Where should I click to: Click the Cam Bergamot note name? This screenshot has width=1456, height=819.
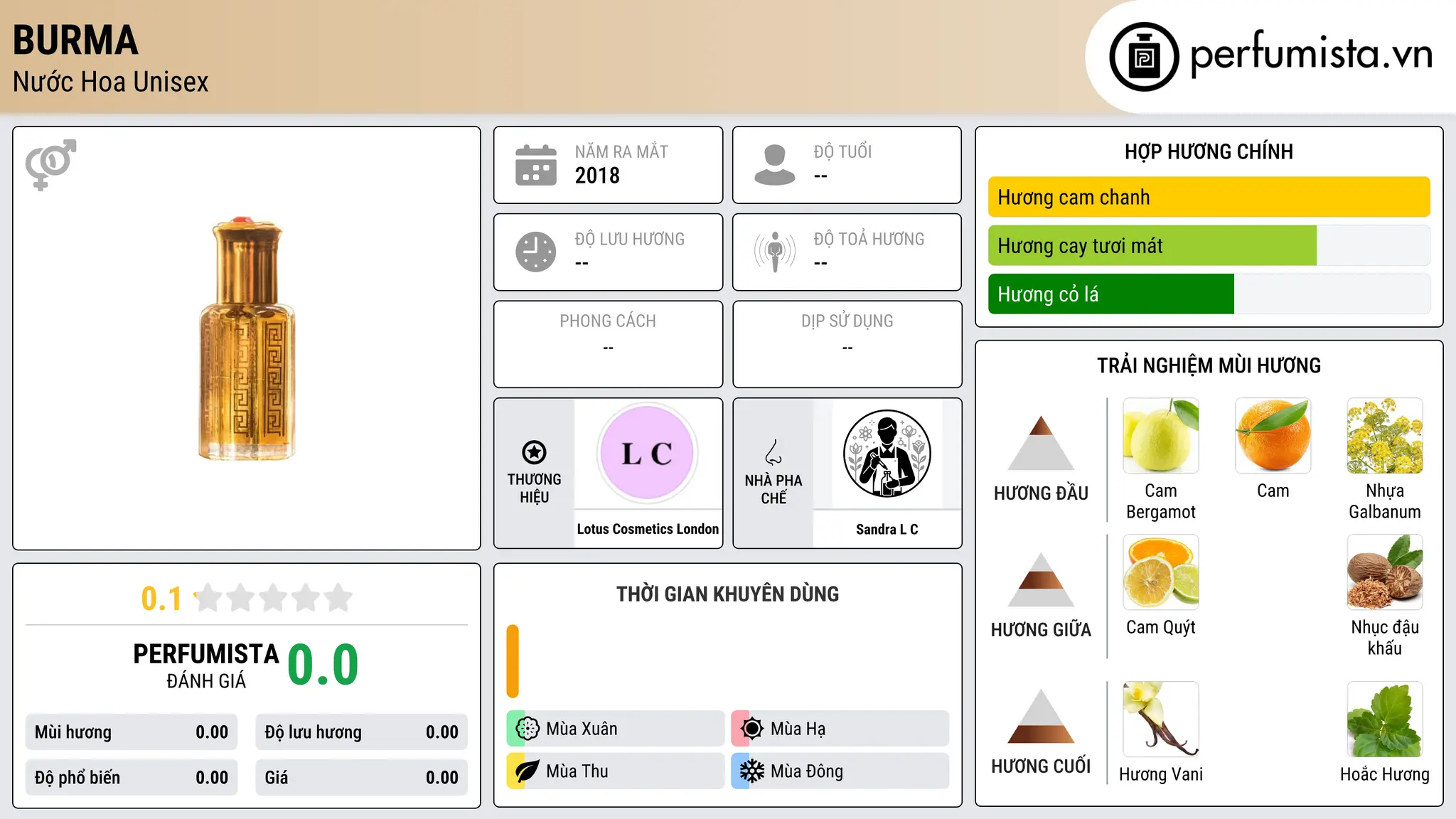click(1161, 501)
